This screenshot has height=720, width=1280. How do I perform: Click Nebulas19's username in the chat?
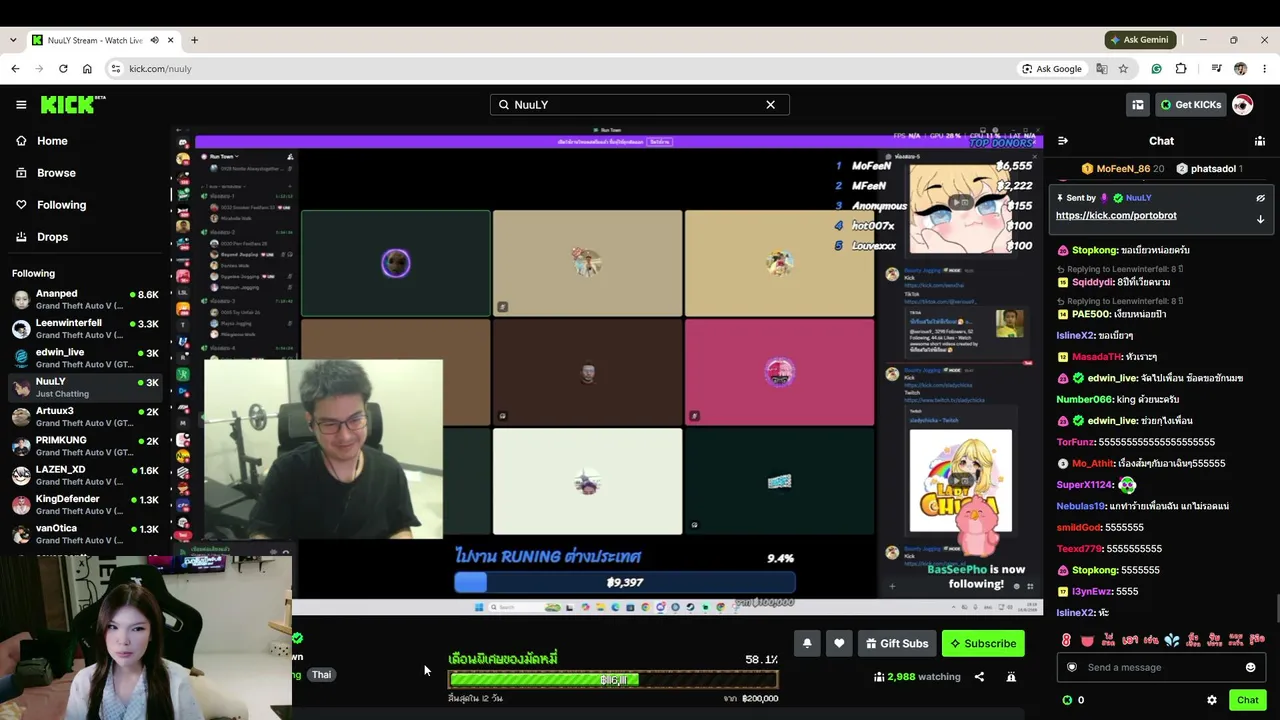[1081, 506]
